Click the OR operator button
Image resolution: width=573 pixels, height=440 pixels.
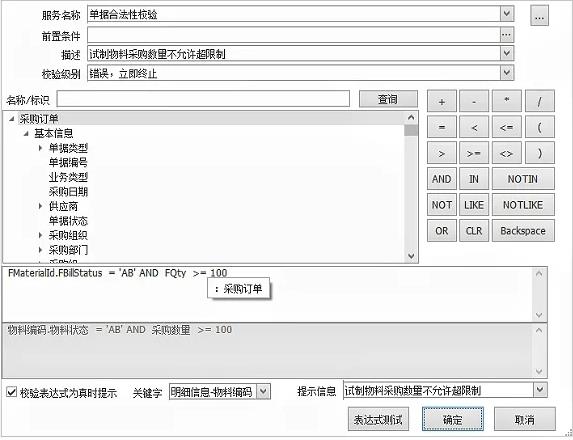tap(441, 231)
